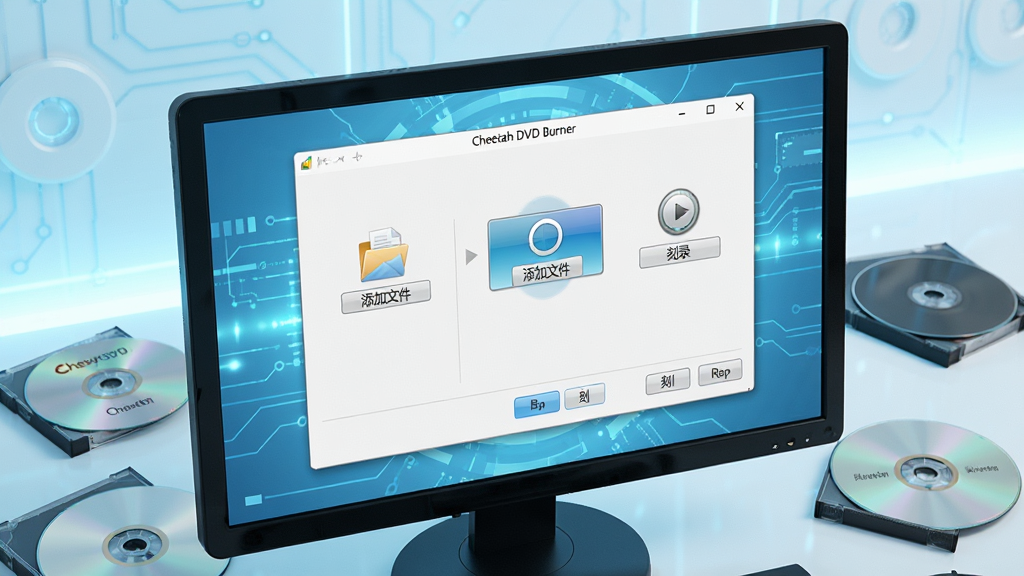The height and width of the screenshot is (576, 1024).
Task: Click the round play icon above 刻录
Action: click(679, 212)
